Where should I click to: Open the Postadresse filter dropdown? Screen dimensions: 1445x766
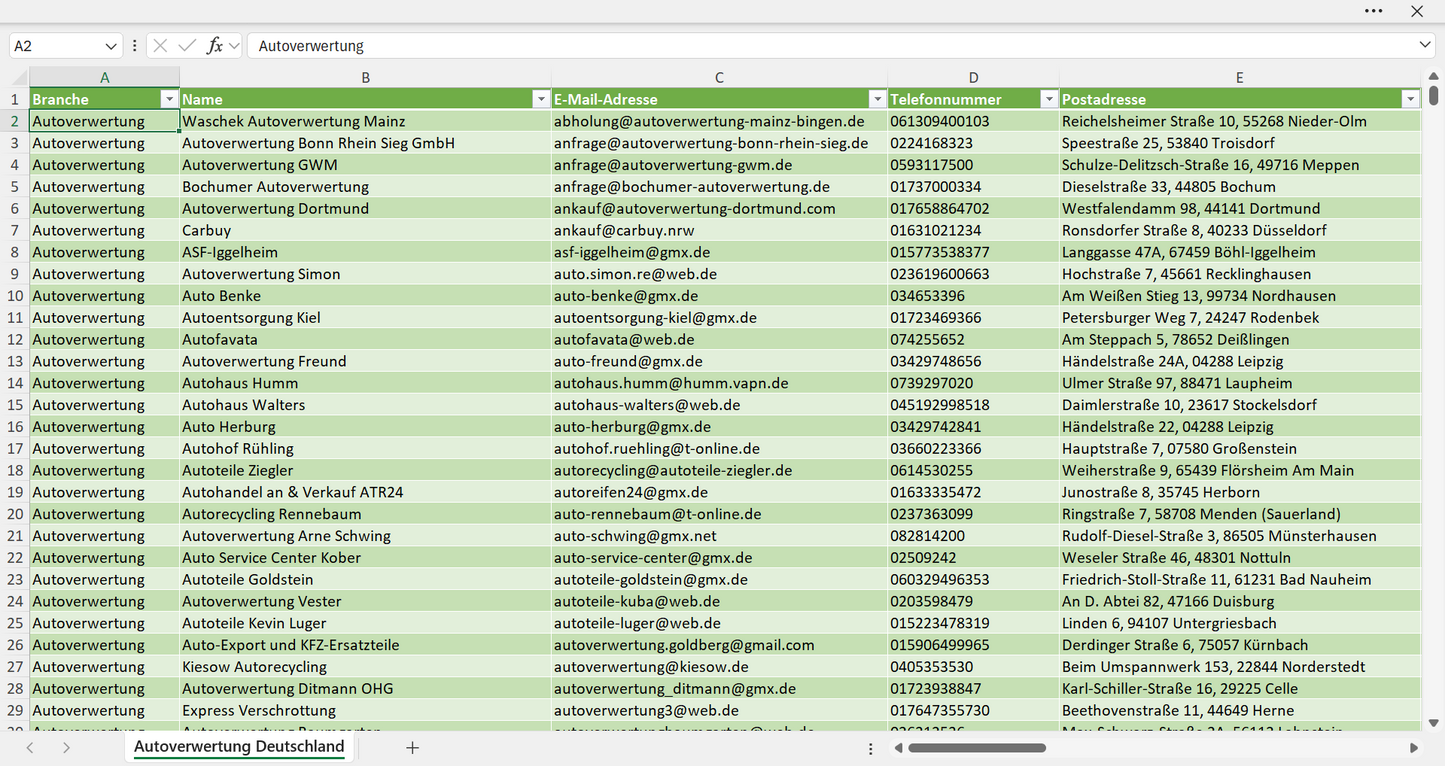point(1410,99)
